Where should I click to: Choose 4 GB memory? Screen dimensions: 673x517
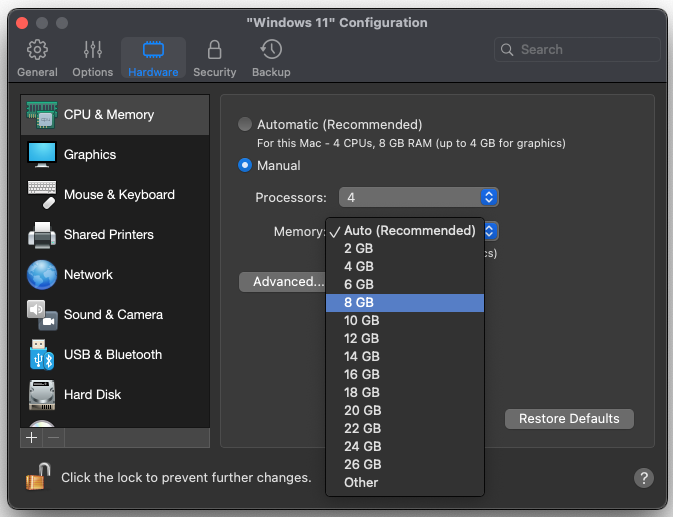click(x=405, y=266)
